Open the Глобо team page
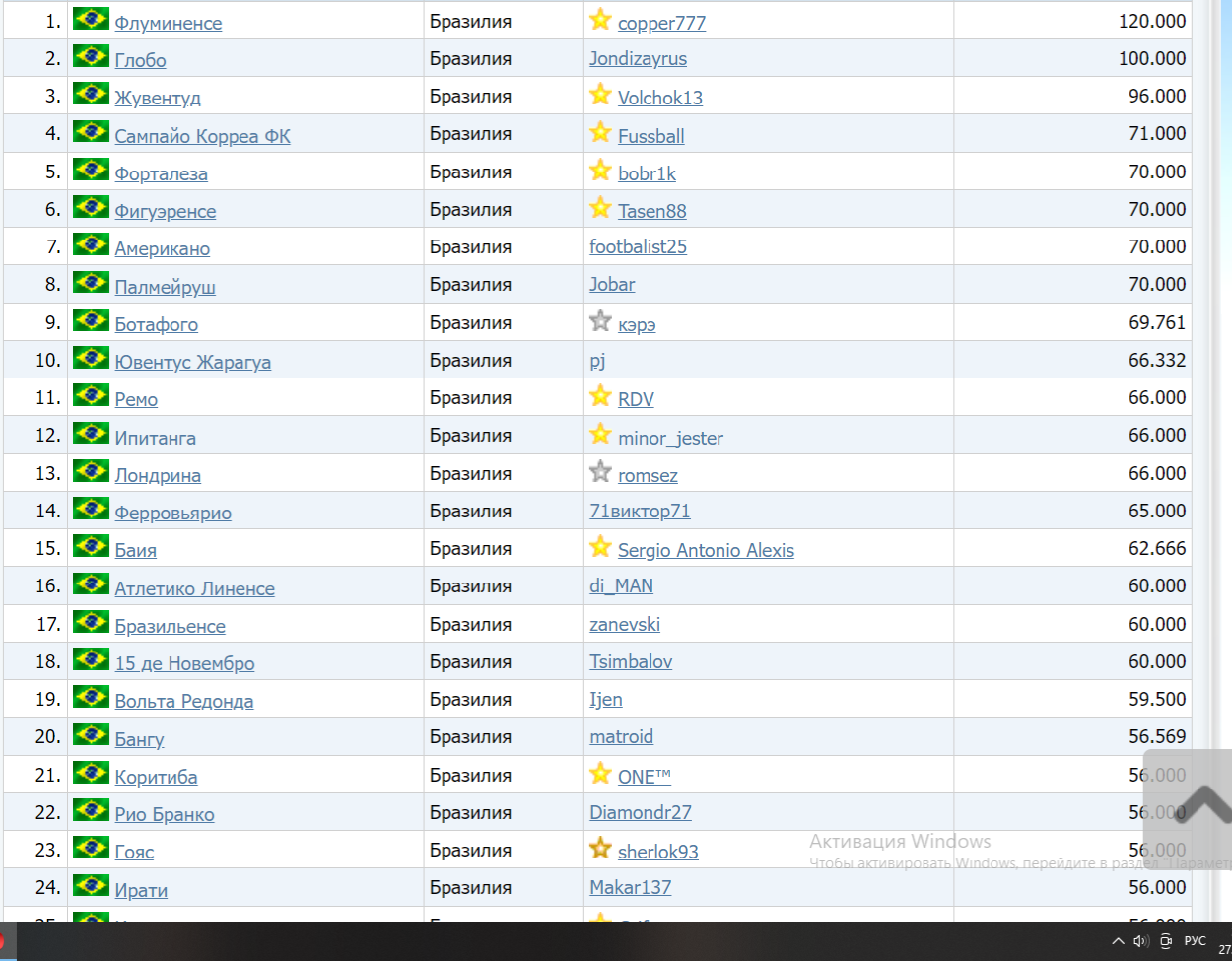Image resolution: width=1232 pixels, height=961 pixels. 140,60
